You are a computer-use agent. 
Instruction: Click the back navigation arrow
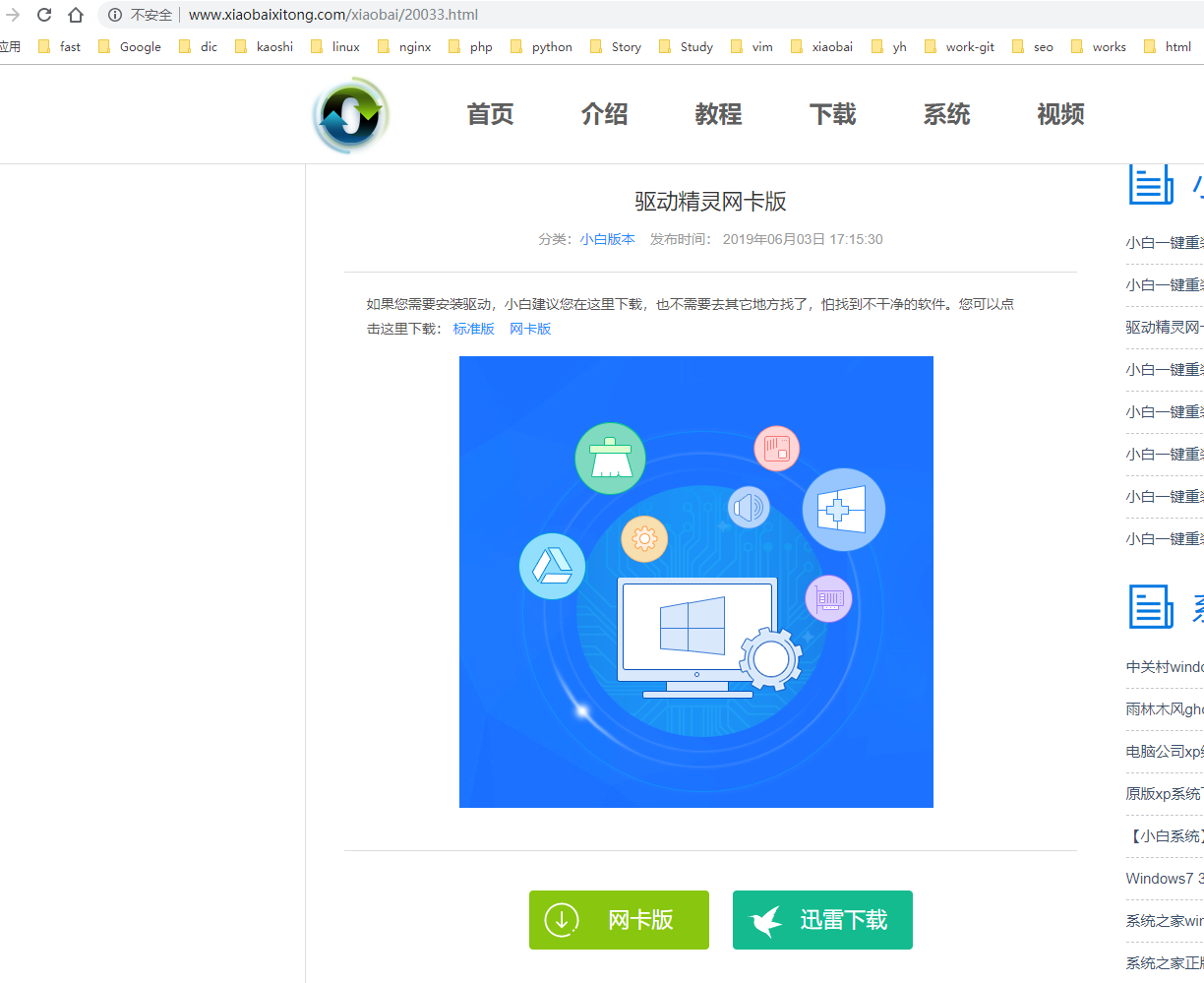point(11,15)
